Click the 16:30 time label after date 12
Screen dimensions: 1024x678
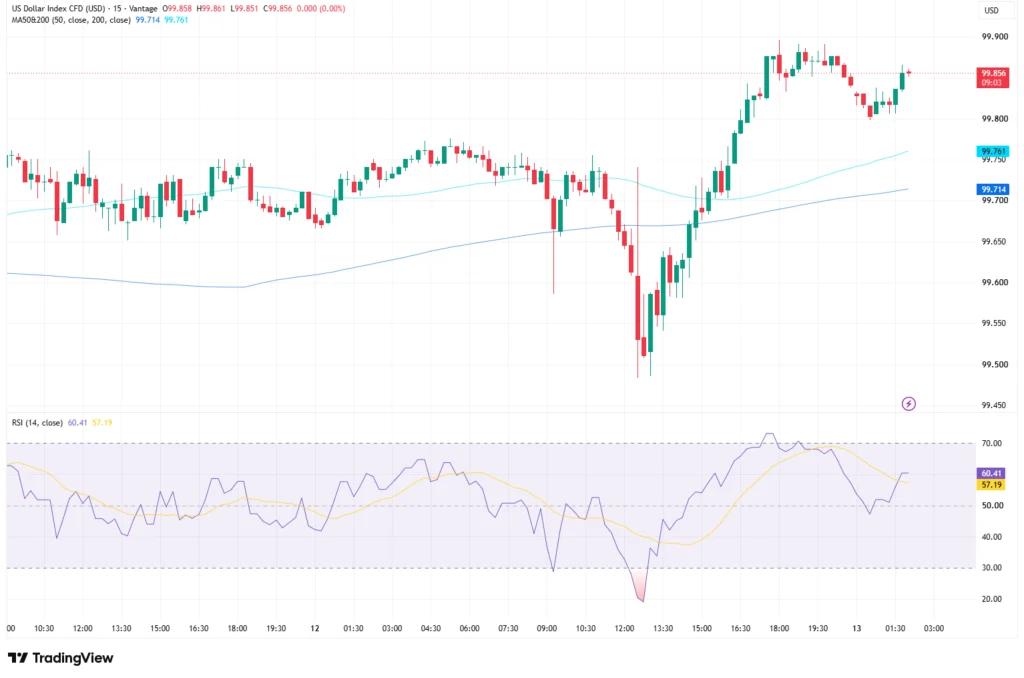click(740, 628)
